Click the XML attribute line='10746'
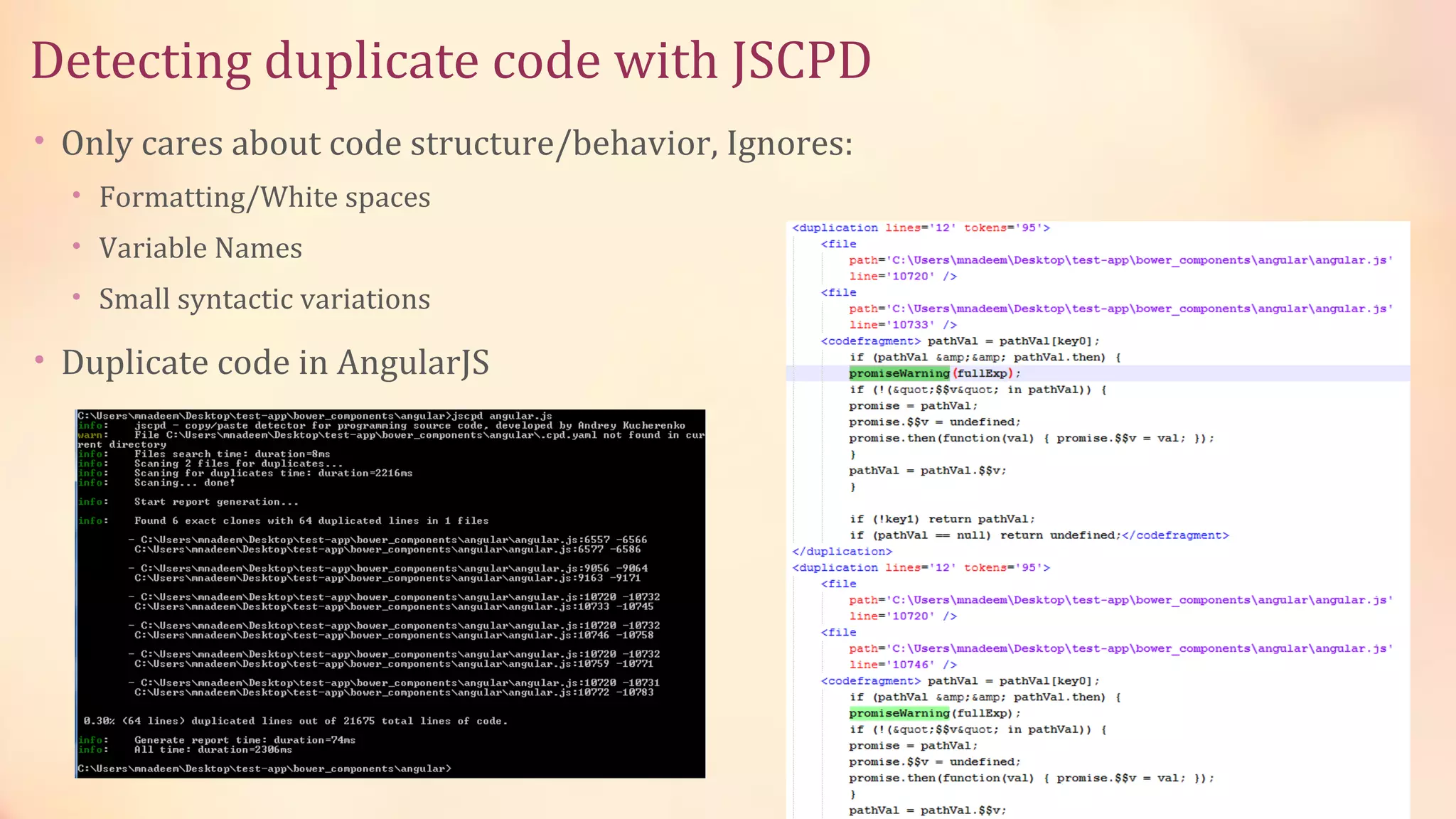The width and height of the screenshot is (1456, 819). click(x=903, y=665)
